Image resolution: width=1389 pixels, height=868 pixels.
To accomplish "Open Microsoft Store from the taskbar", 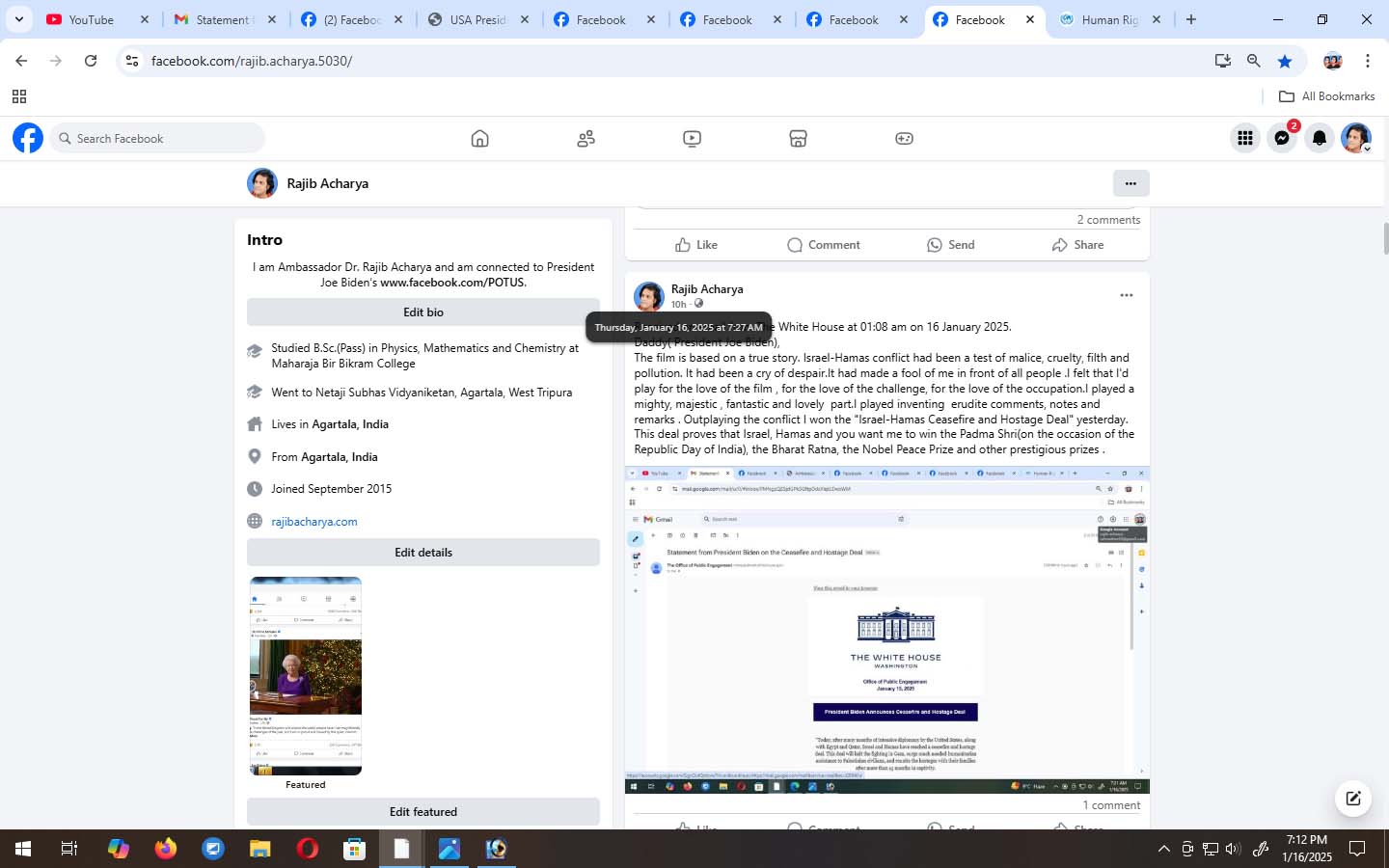I will click(355, 849).
